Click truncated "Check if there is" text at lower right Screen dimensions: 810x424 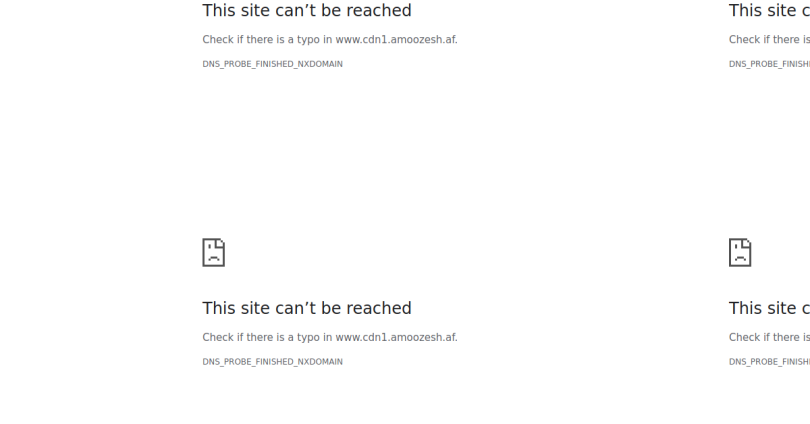click(x=769, y=337)
